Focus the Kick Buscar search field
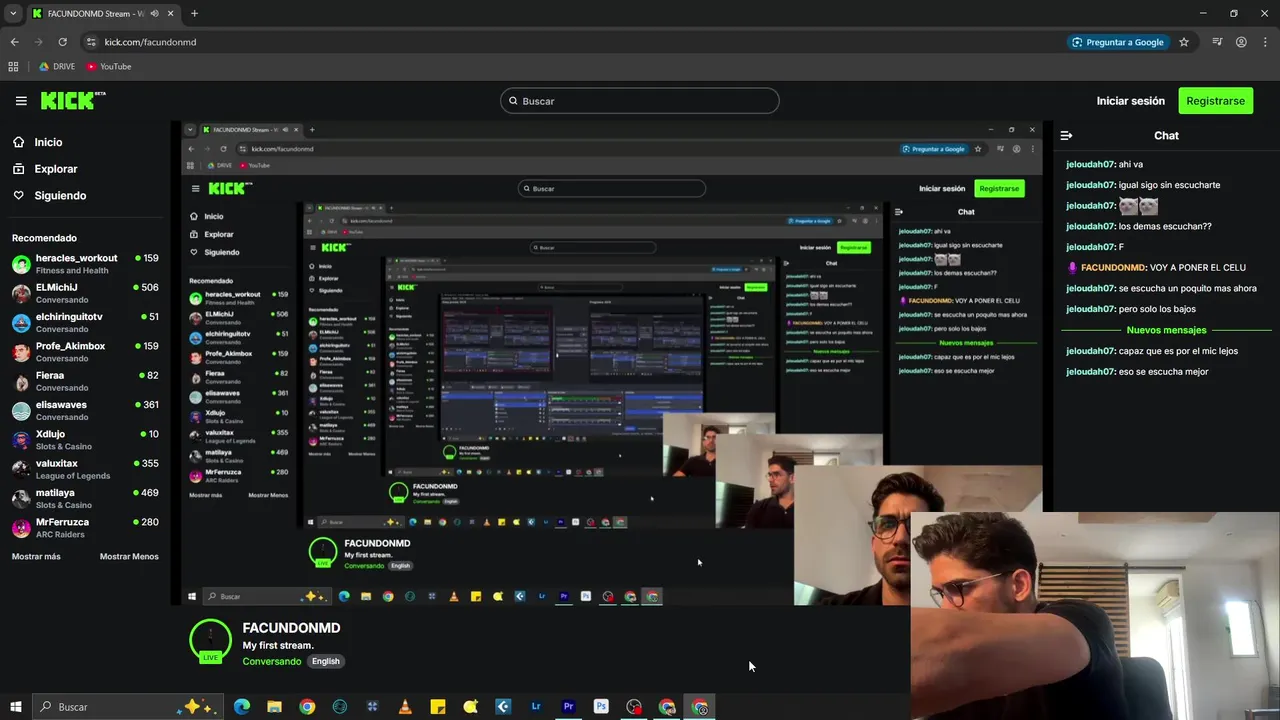 pos(640,101)
